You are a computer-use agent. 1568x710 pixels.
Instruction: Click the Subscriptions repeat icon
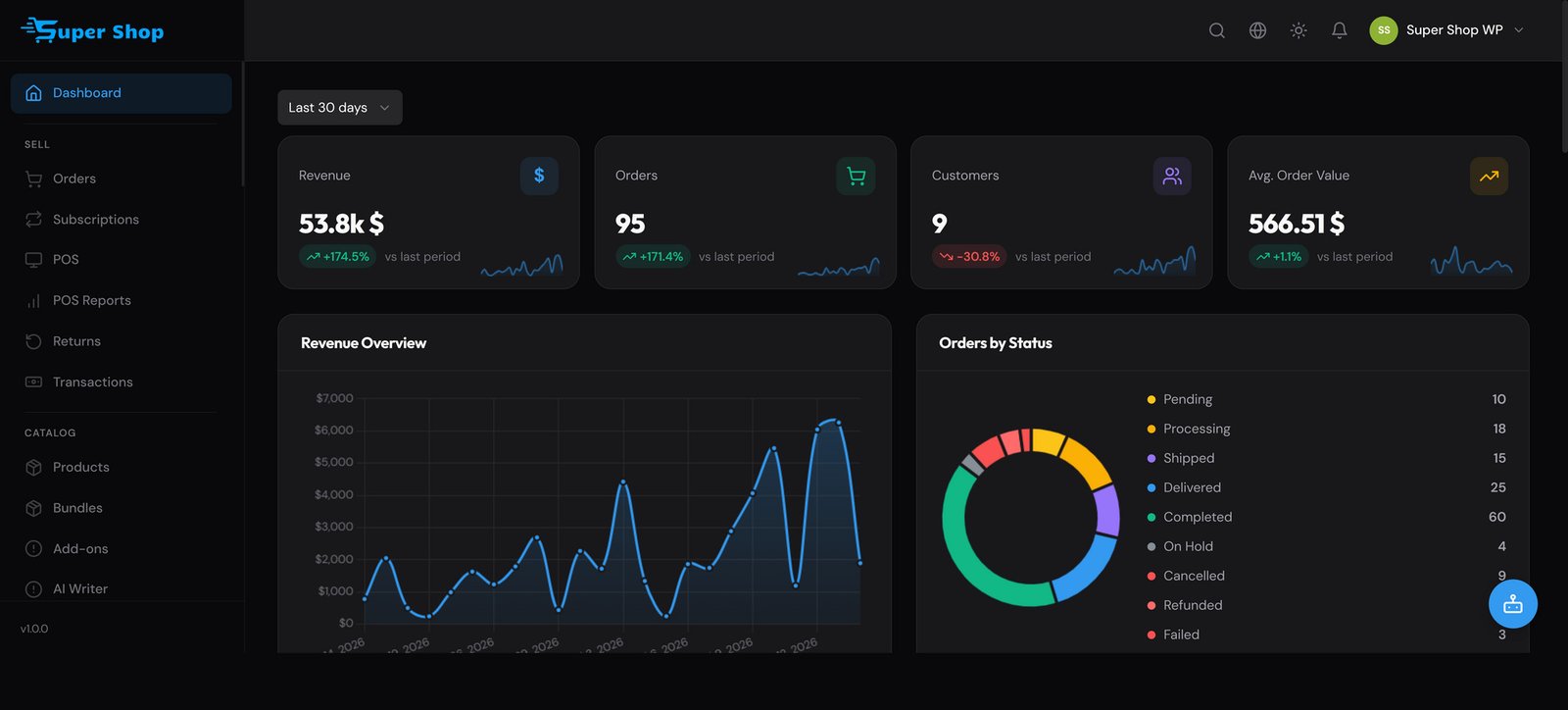click(33, 220)
